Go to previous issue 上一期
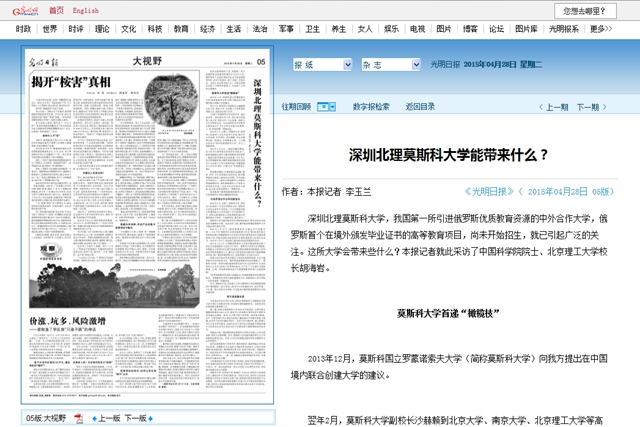 point(553,106)
